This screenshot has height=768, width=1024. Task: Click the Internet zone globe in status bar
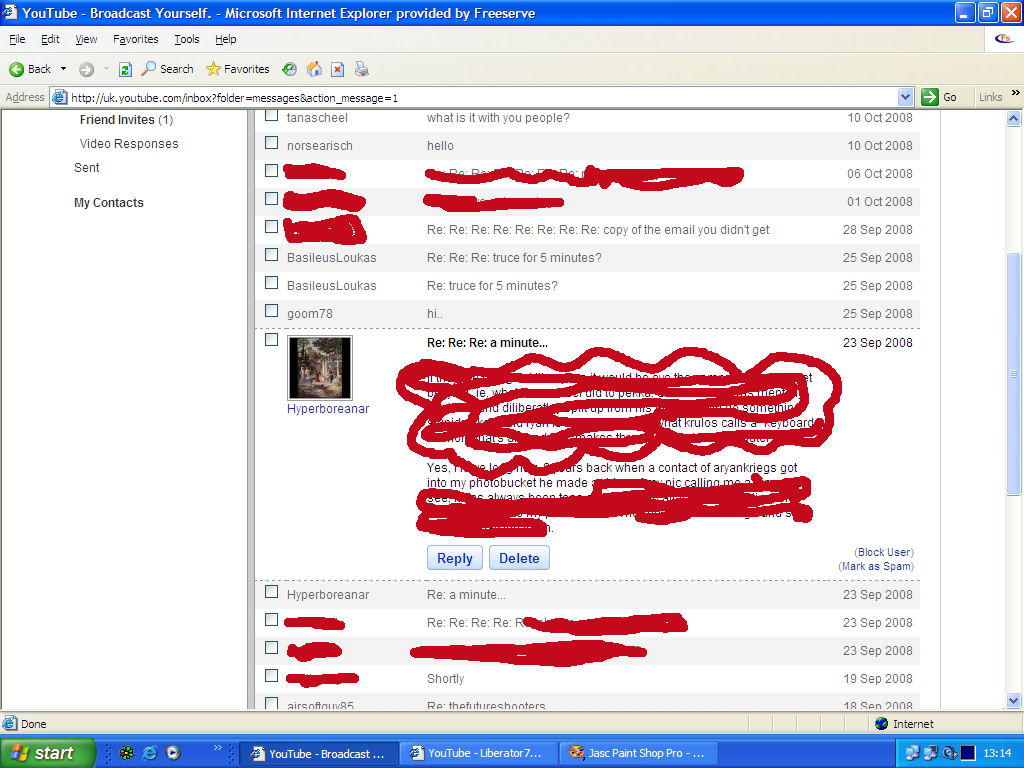coord(882,724)
